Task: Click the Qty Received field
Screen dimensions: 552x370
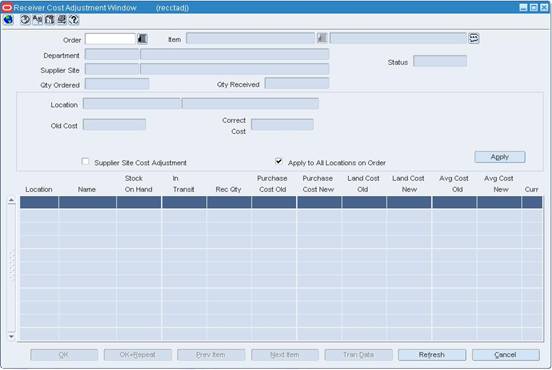Action: pyautogui.click(x=297, y=84)
